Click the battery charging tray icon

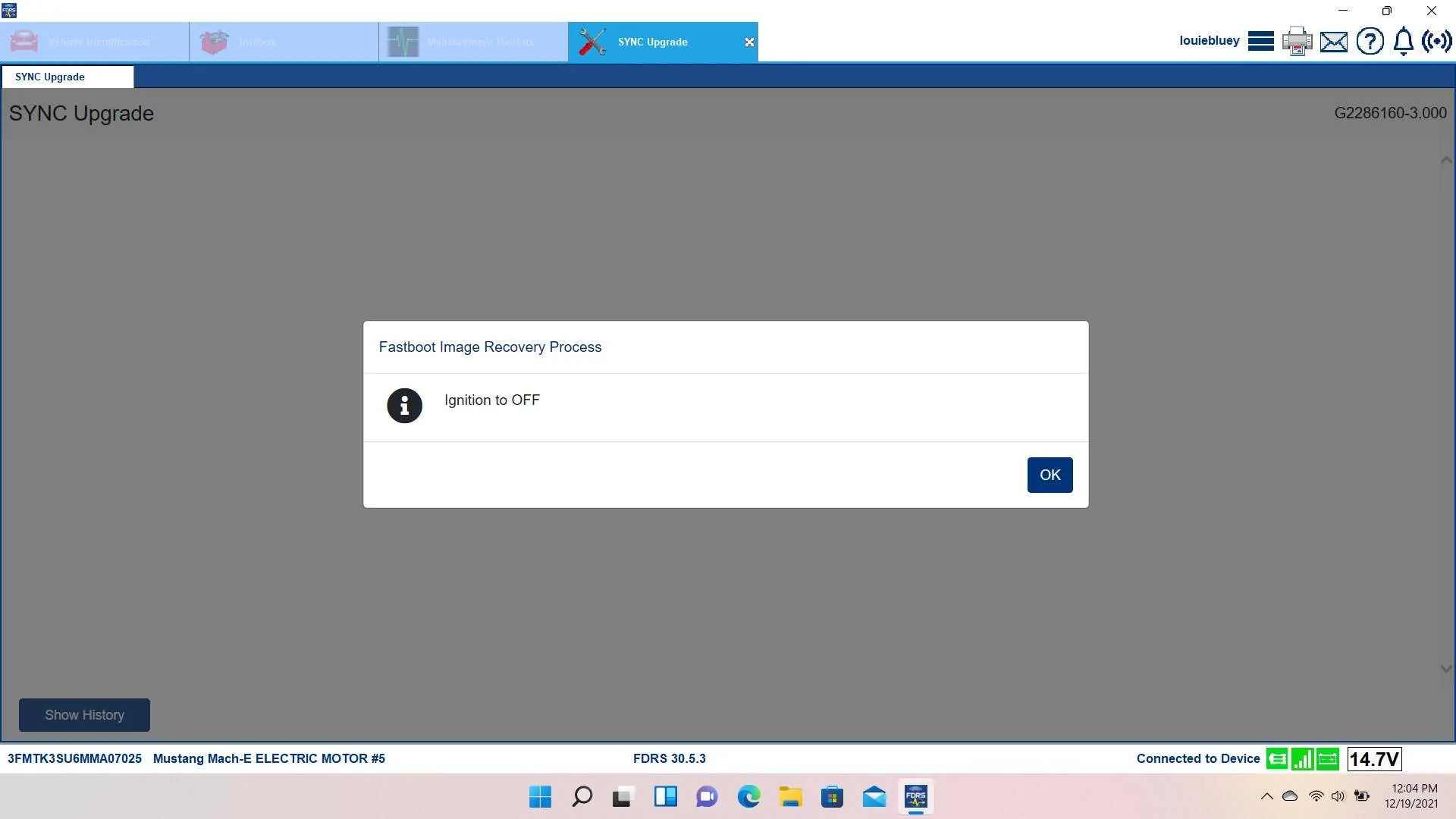coord(1362,796)
